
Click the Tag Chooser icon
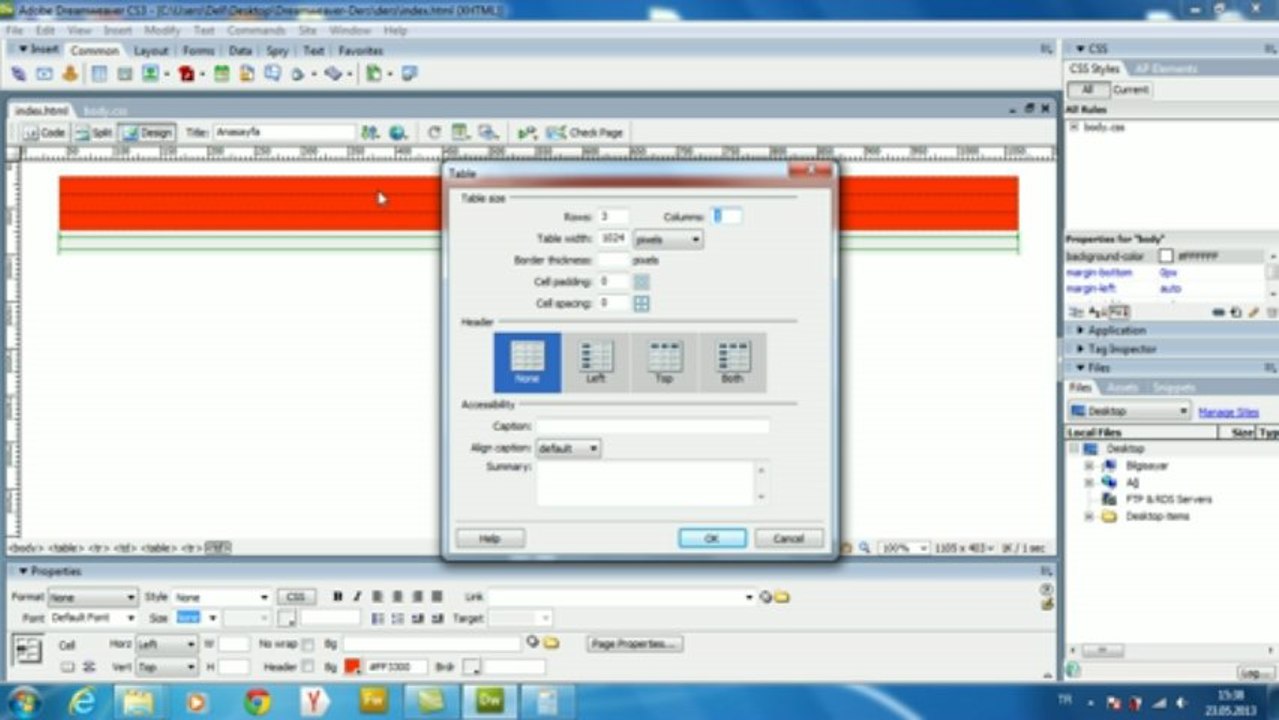click(x=408, y=74)
